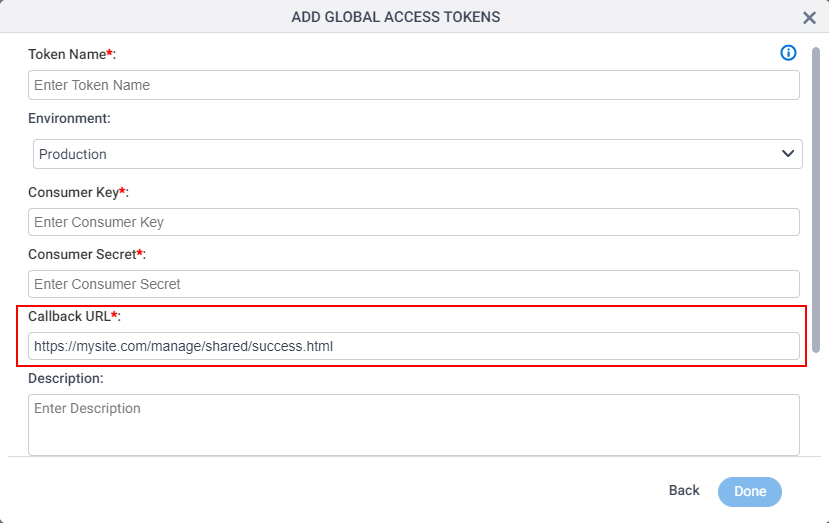This screenshot has height=523, width=829.
Task: Open the Environment dropdown showing Production
Action: (418, 154)
